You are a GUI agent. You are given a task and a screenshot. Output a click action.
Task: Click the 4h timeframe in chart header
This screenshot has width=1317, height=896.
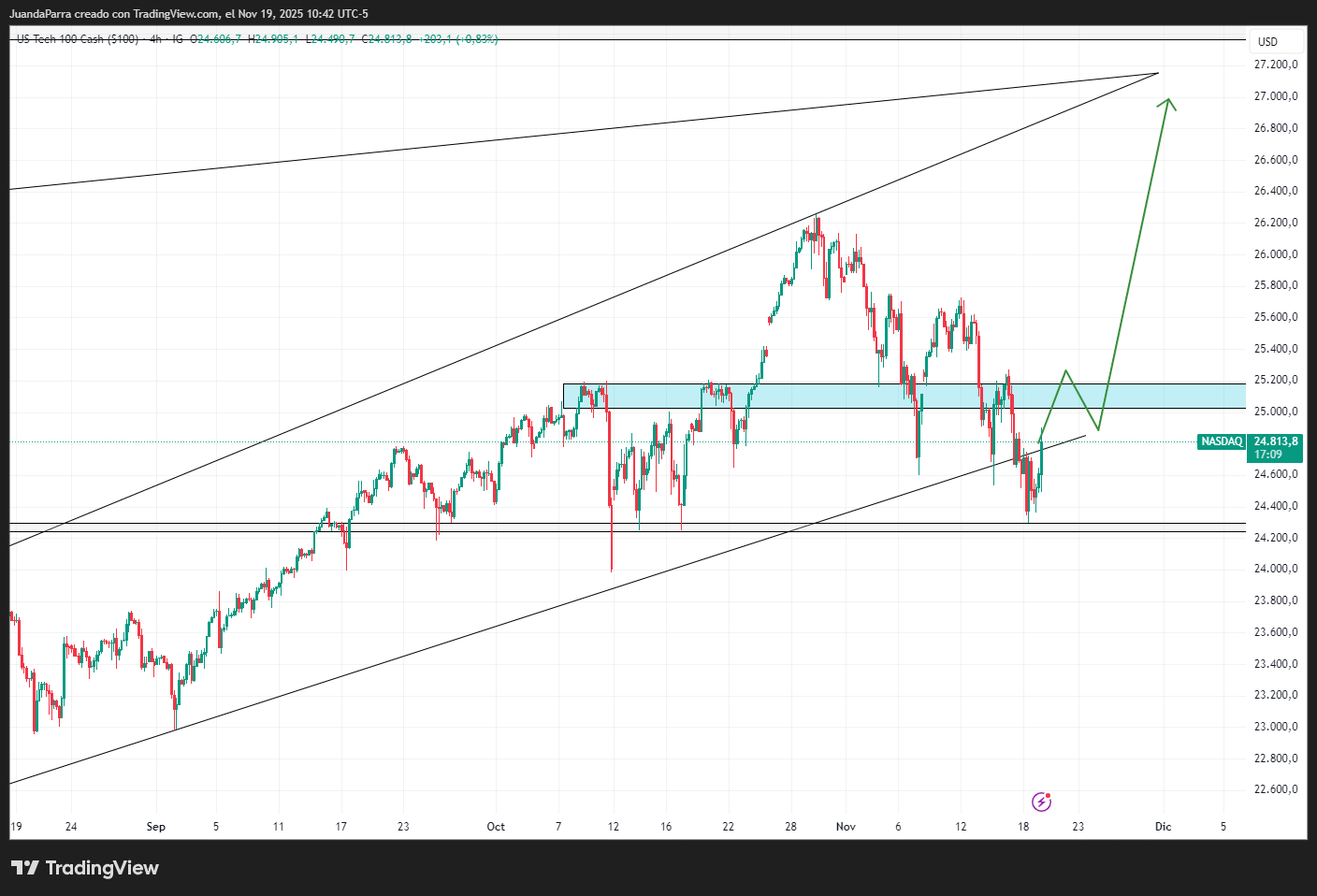[x=155, y=39]
